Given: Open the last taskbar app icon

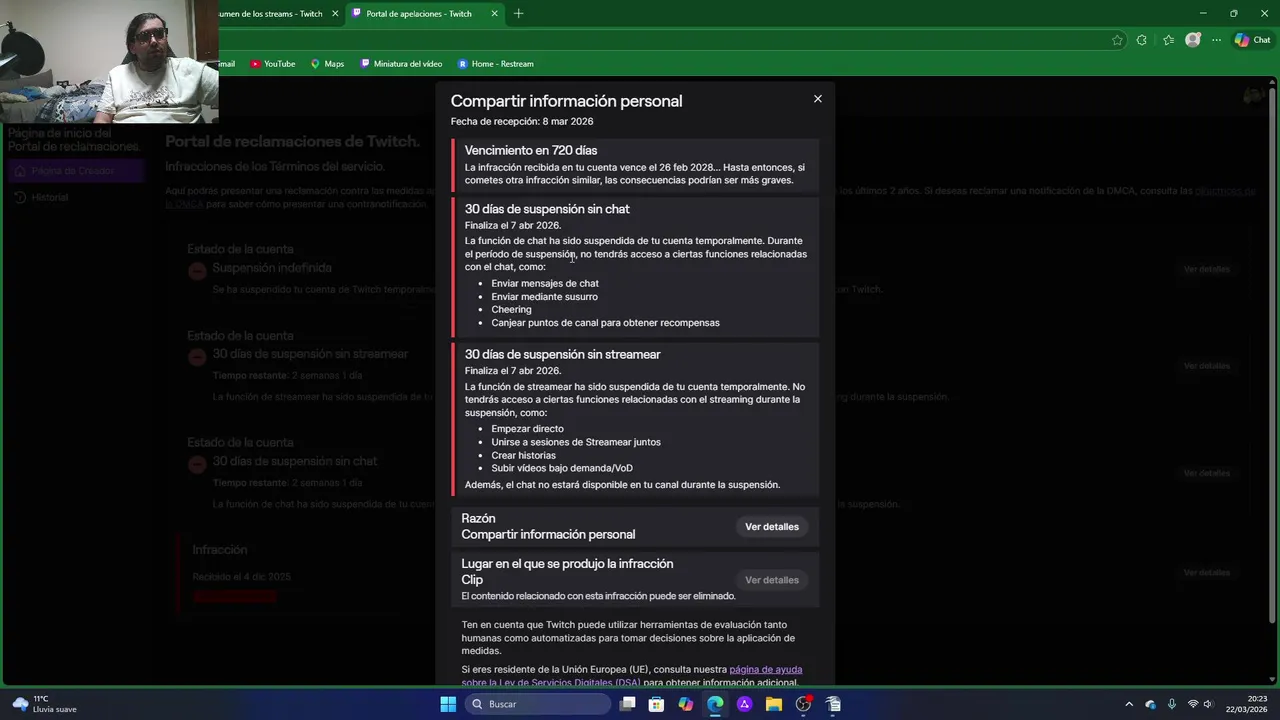Looking at the screenshot, I should tap(833, 704).
